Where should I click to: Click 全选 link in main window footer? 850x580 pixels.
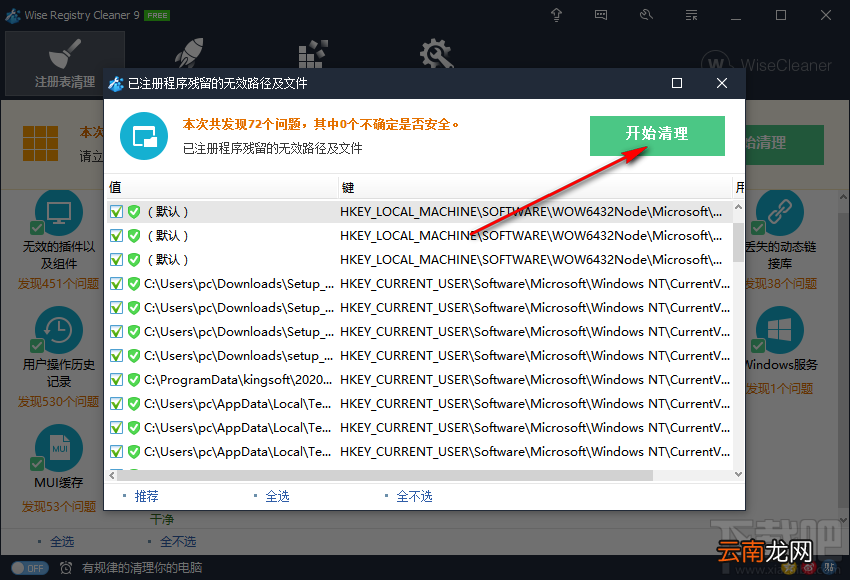tap(62, 542)
